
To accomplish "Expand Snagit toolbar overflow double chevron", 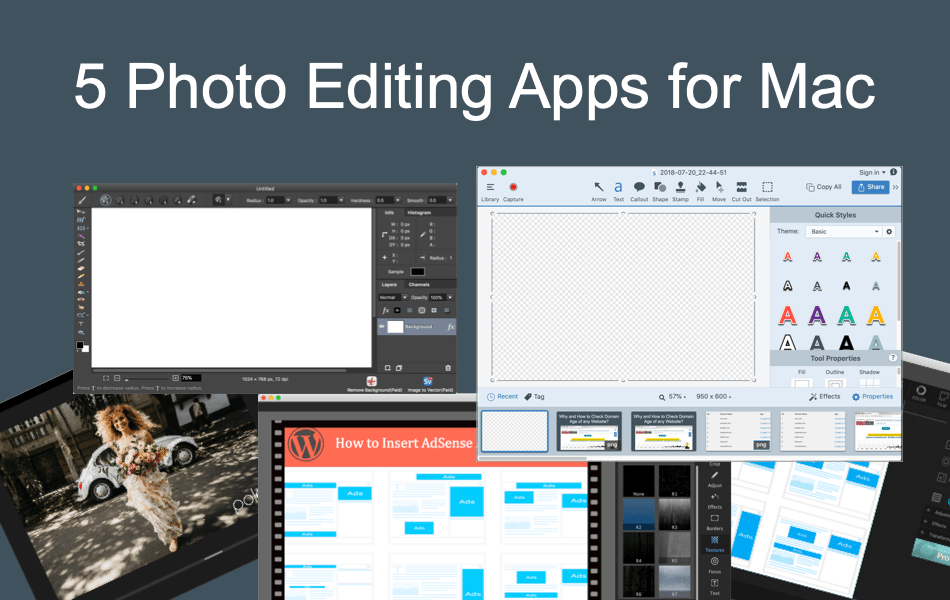I will tap(895, 187).
